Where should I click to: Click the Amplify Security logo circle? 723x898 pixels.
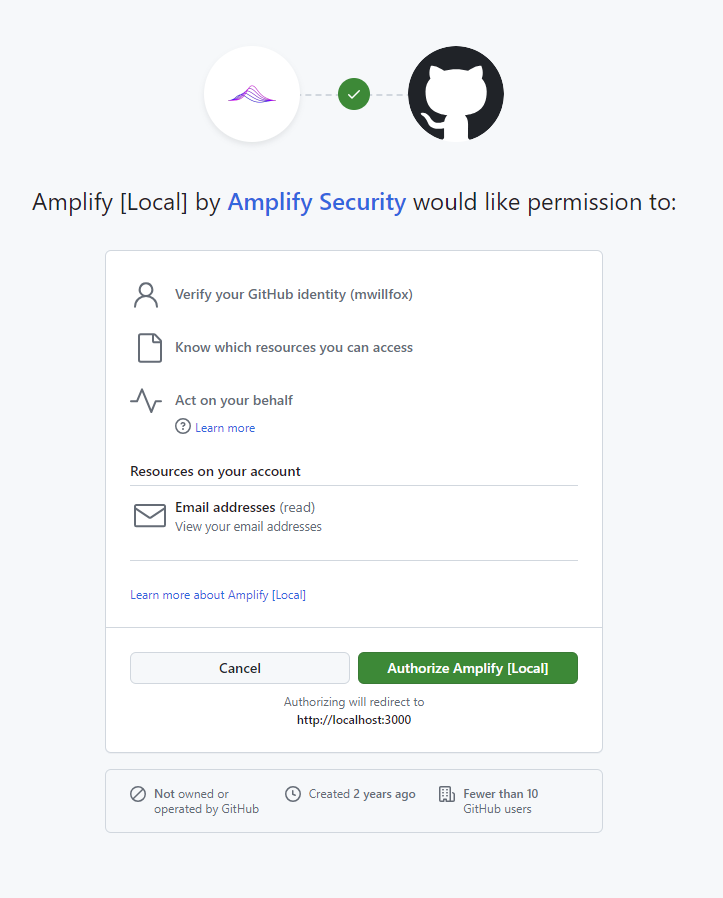point(252,94)
